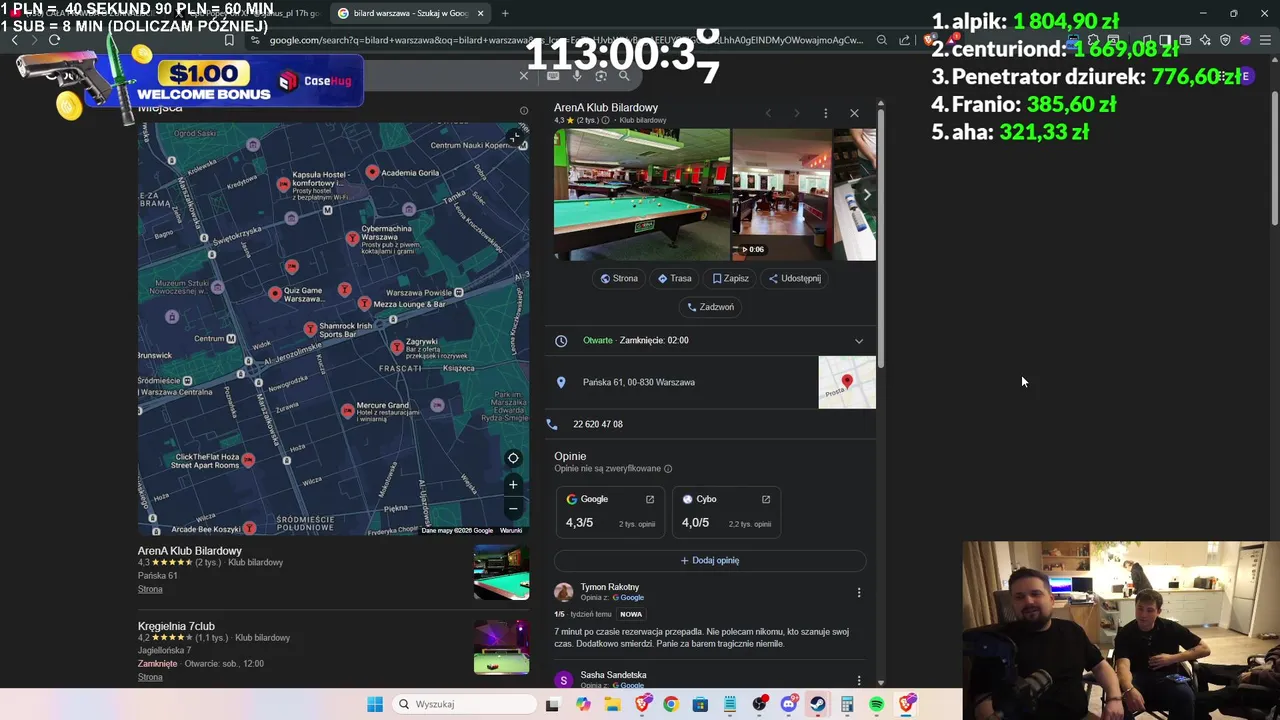Open a new browser tab
1280x720 pixels.
(x=505, y=13)
